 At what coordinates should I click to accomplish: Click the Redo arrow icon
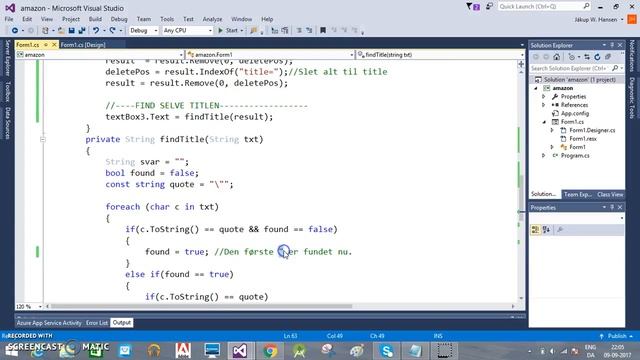click(113, 31)
